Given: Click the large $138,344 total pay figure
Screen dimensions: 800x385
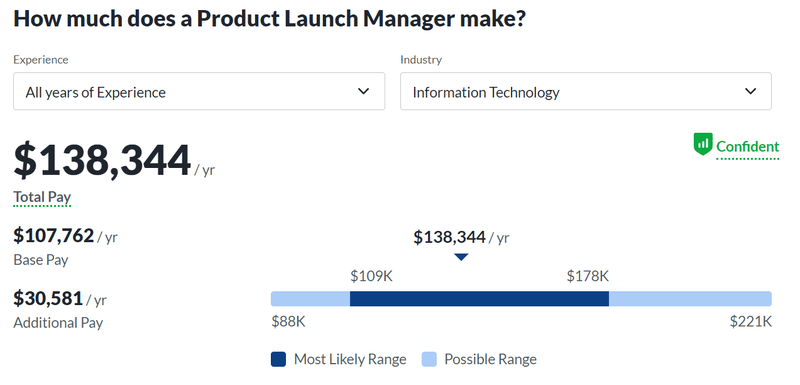Looking at the screenshot, I should pyautogui.click(x=102, y=161).
